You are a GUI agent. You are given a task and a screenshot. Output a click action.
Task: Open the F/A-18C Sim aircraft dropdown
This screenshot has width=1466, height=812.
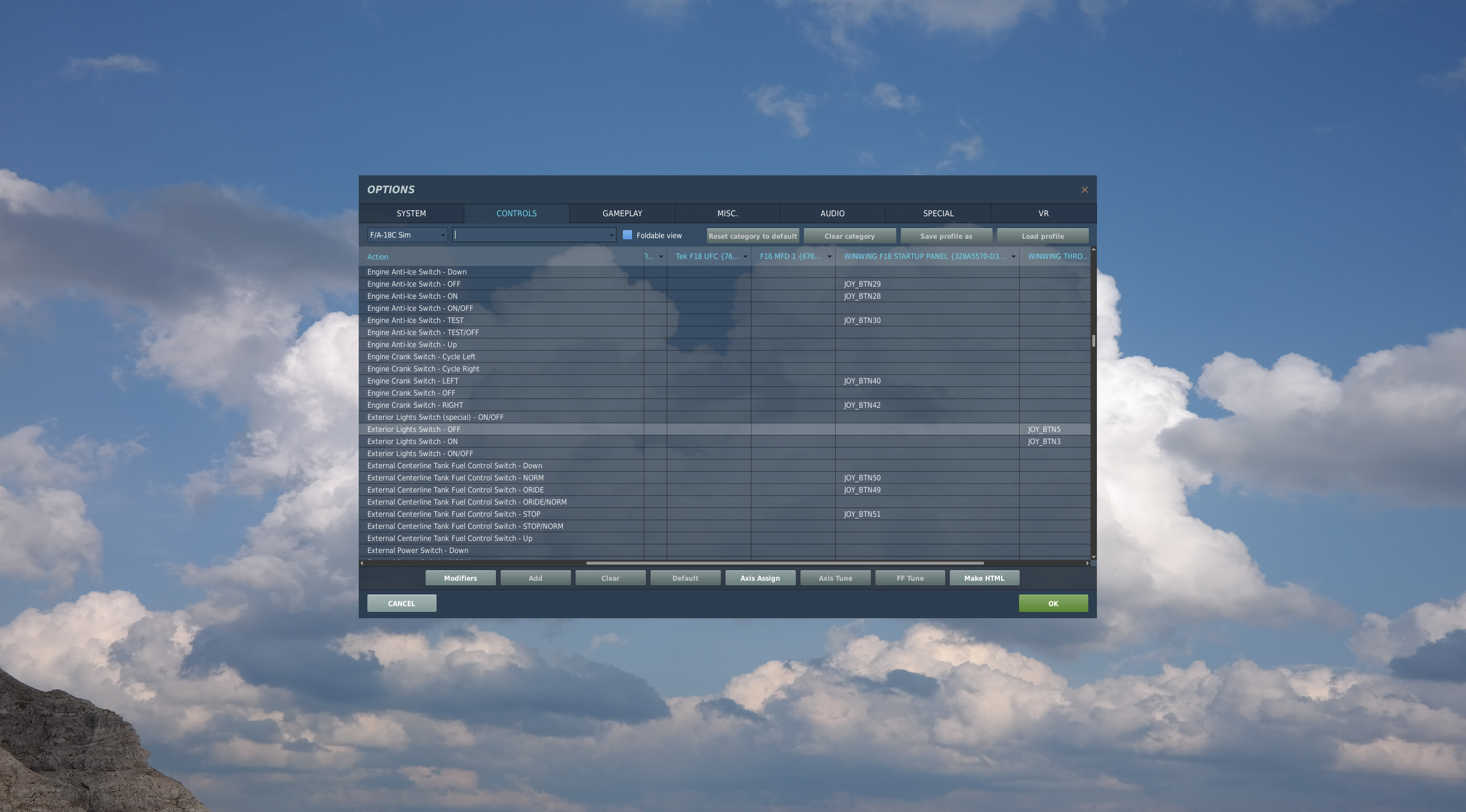click(407, 235)
